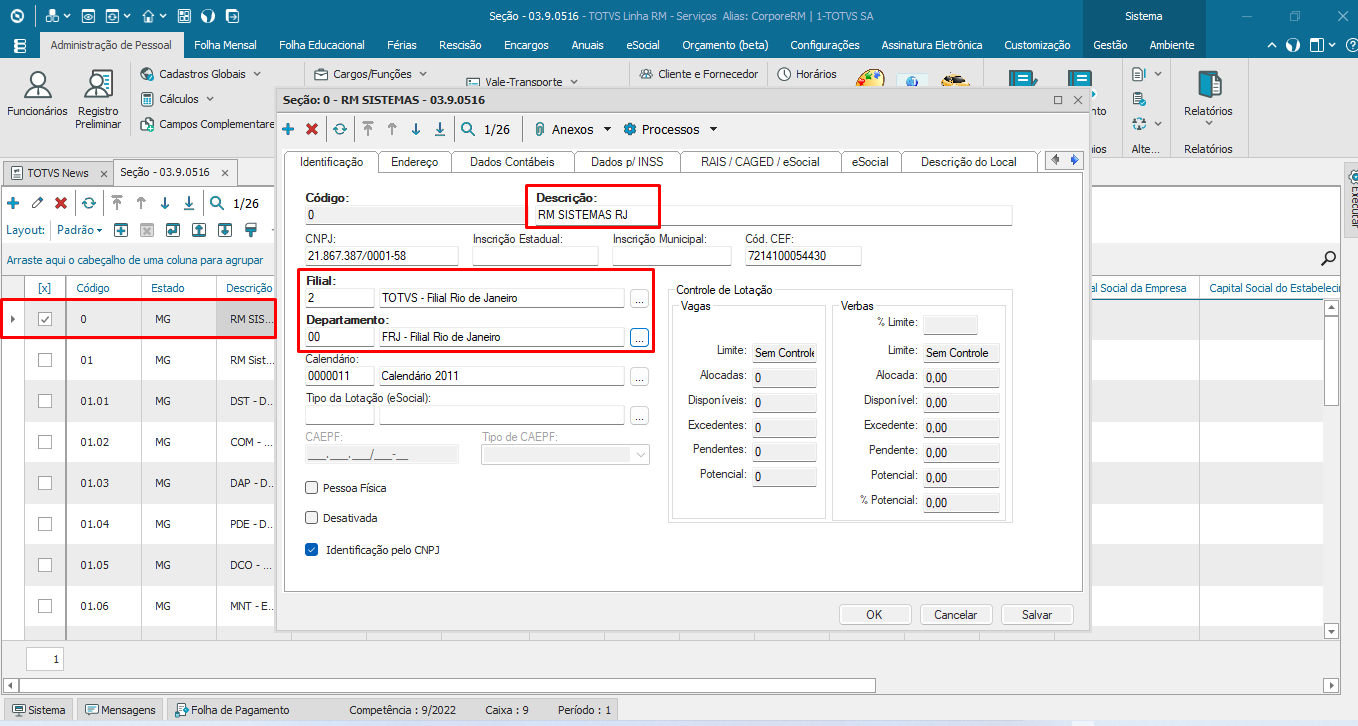Image resolution: width=1358 pixels, height=726 pixels.
Task: Click the Horários clock icon
Action: (x=785, y=74)
